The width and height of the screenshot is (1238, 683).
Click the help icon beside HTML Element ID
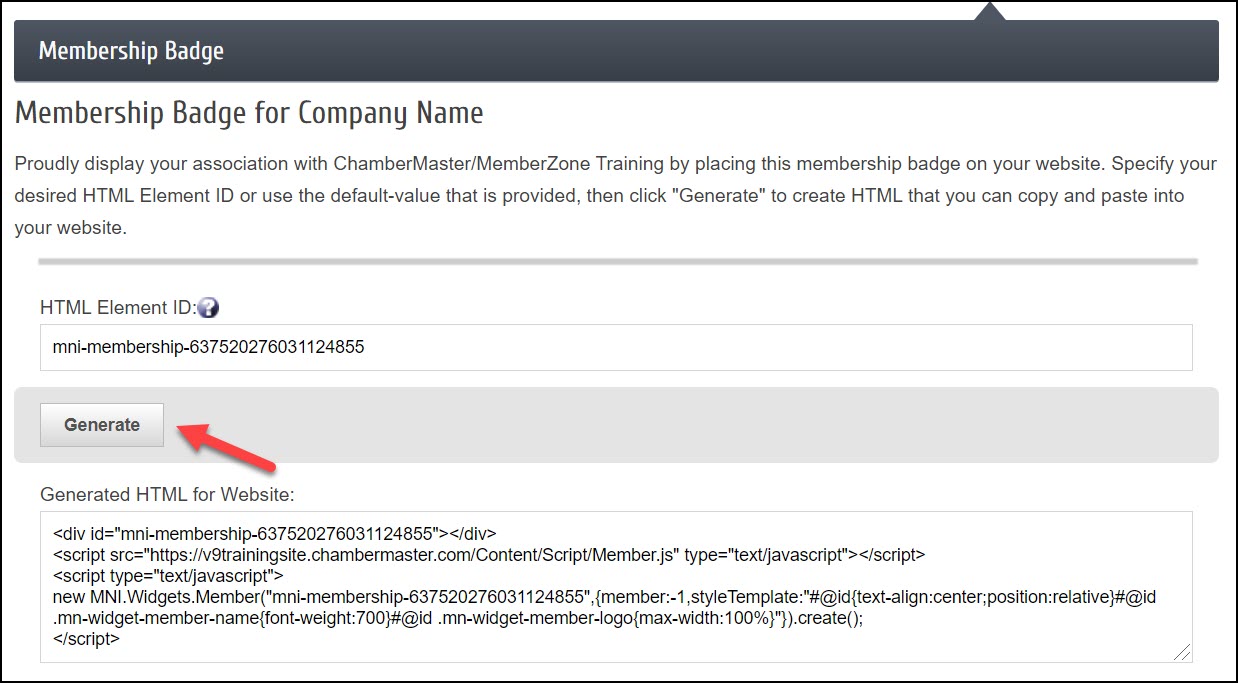pyautogui.click(x=208, y=308)
